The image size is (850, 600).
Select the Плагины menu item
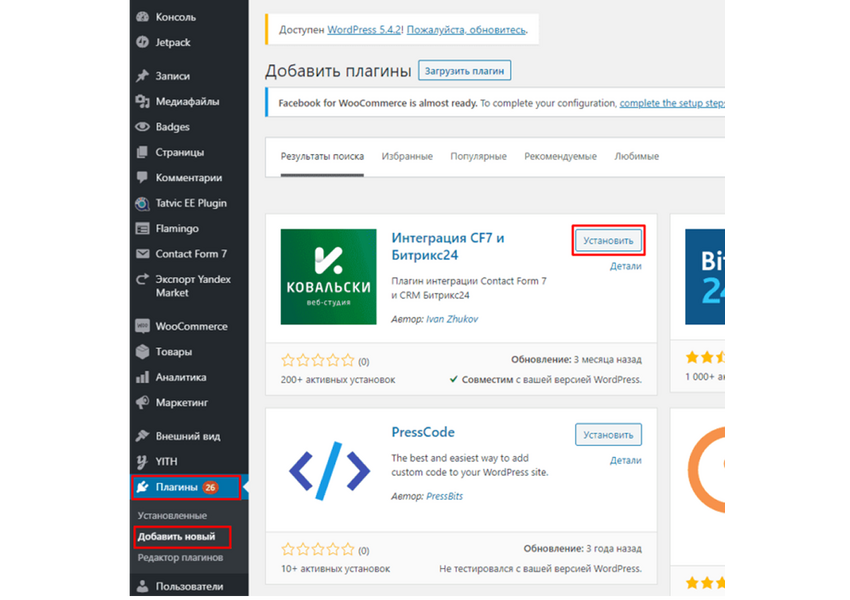[x=177, y=487]
